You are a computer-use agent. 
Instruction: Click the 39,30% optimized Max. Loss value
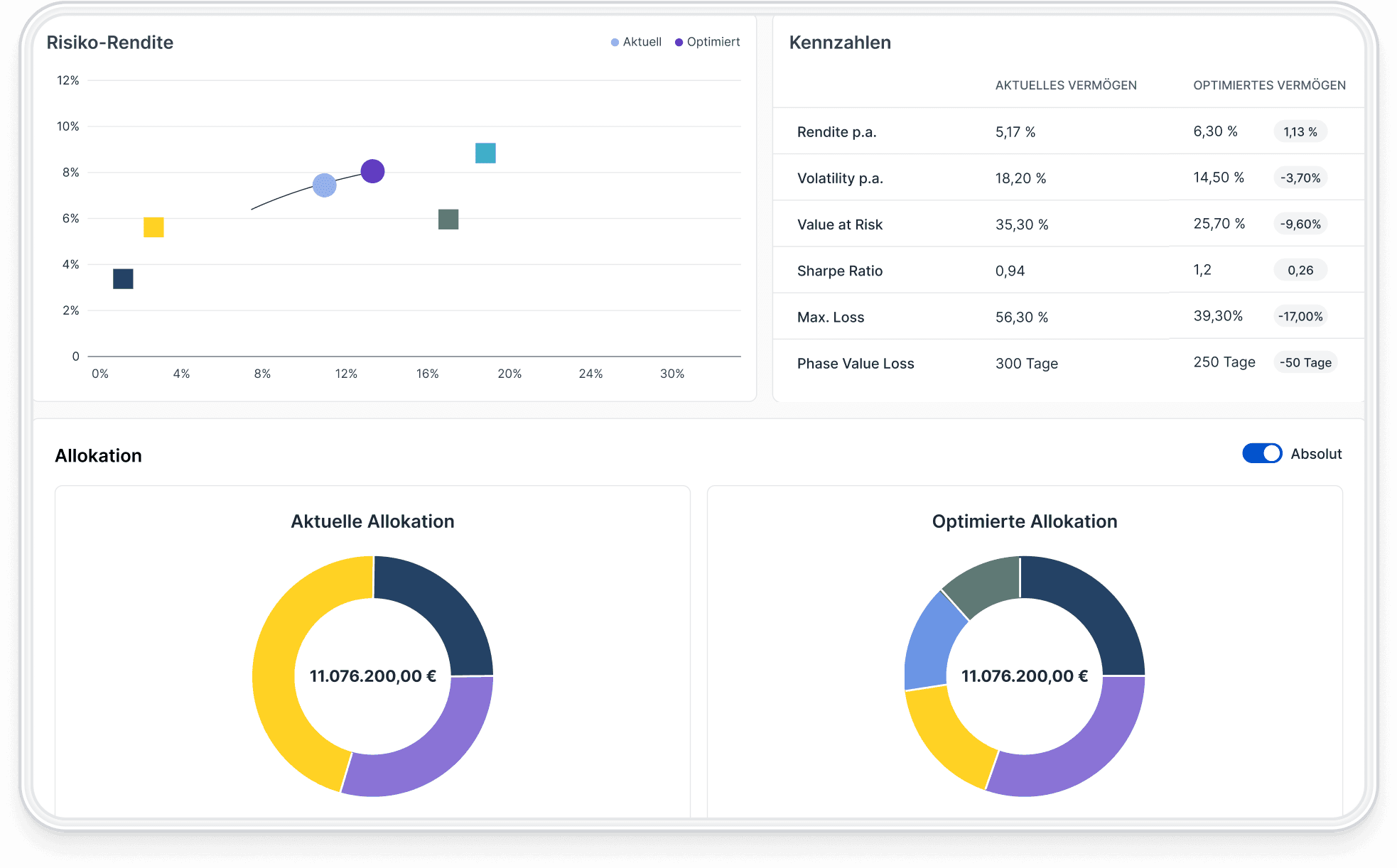(1218, 316)
